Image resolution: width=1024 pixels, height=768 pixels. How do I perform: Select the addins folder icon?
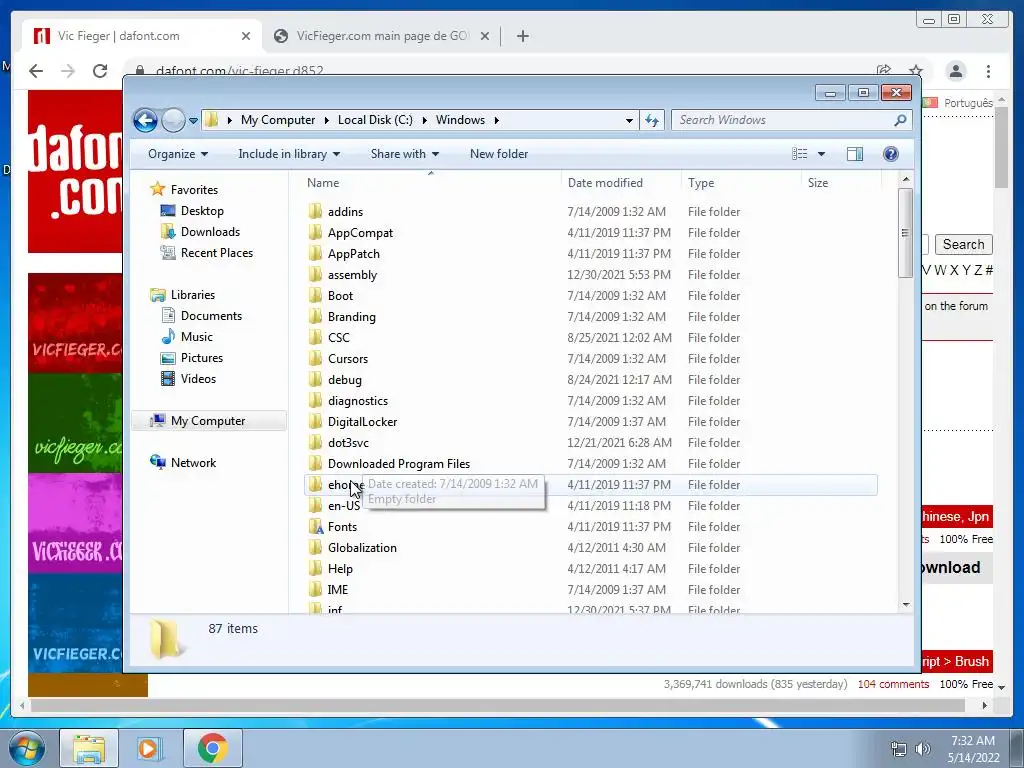pyautogui.click(x=315, y=211)
